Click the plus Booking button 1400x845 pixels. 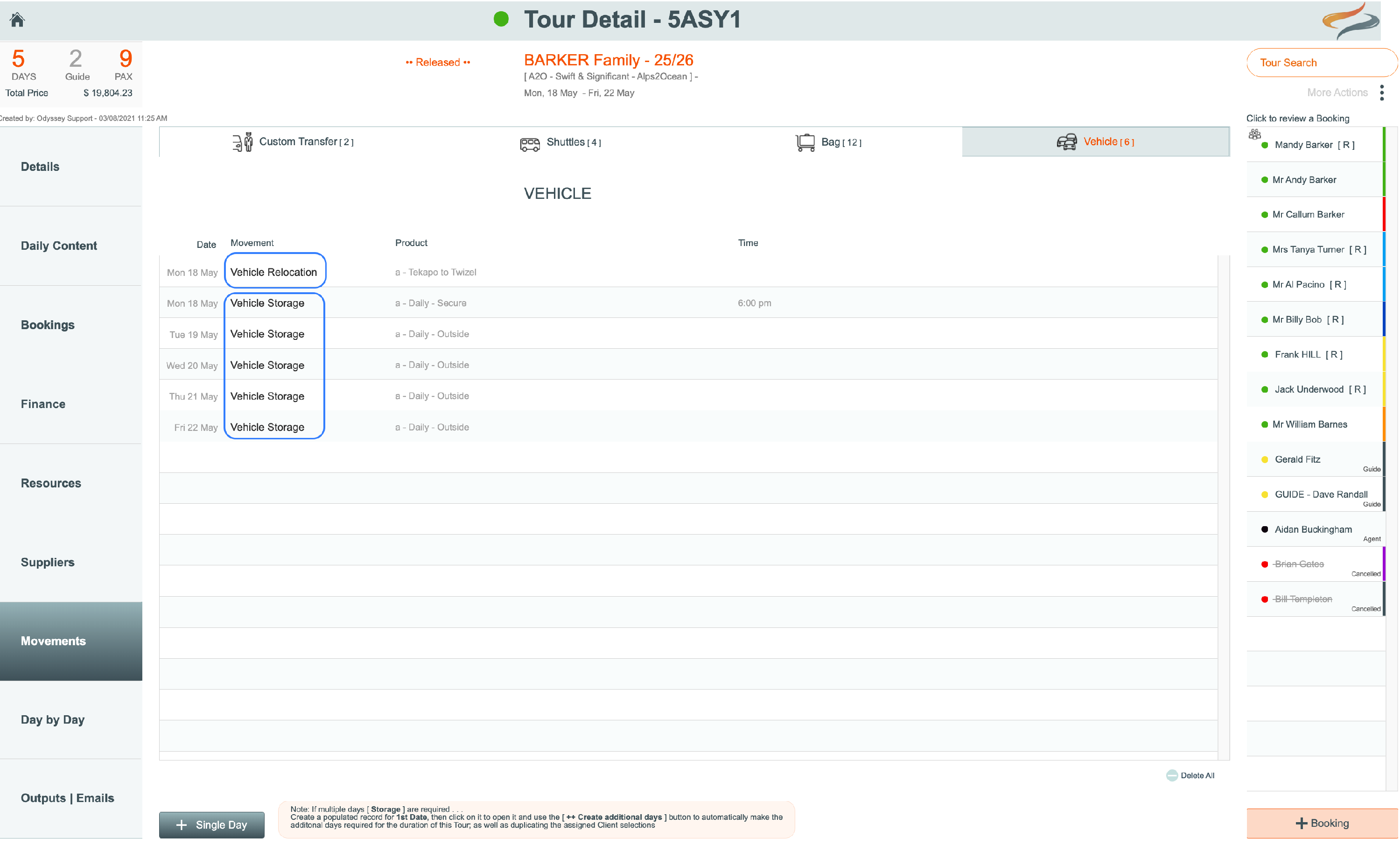coord(1322,823)
